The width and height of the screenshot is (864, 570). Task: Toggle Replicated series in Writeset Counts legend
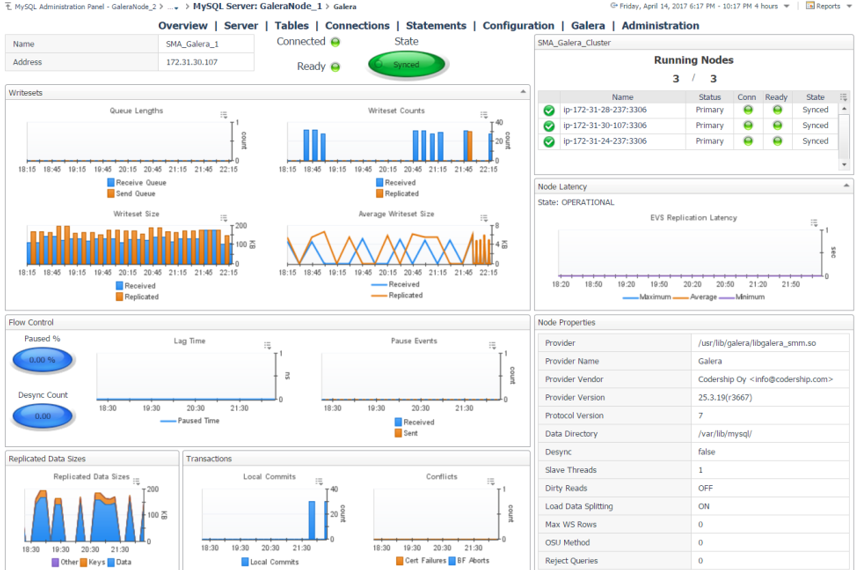coord(380,193)
